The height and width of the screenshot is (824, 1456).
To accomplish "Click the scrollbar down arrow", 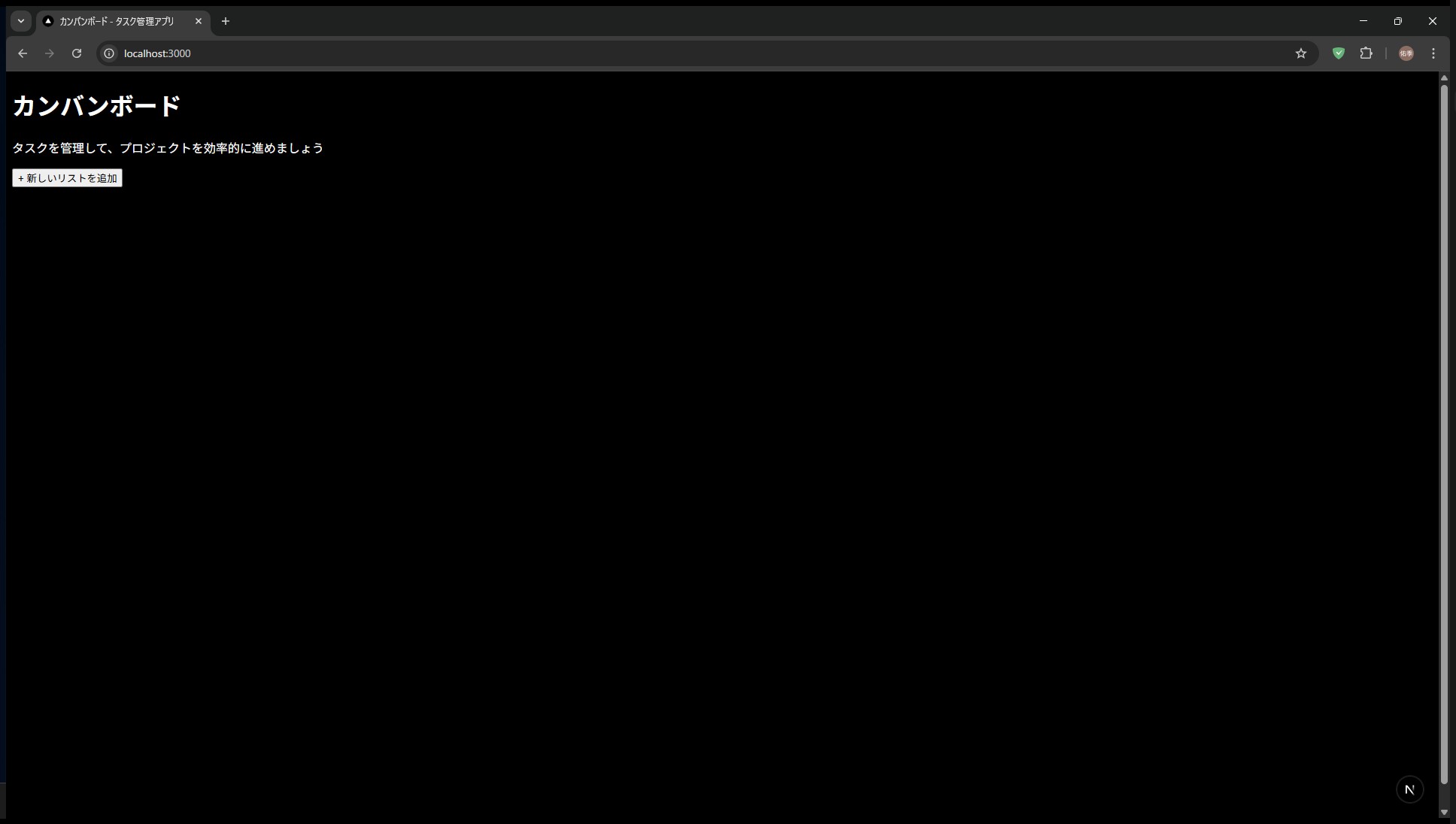I will coord(1444,812).
